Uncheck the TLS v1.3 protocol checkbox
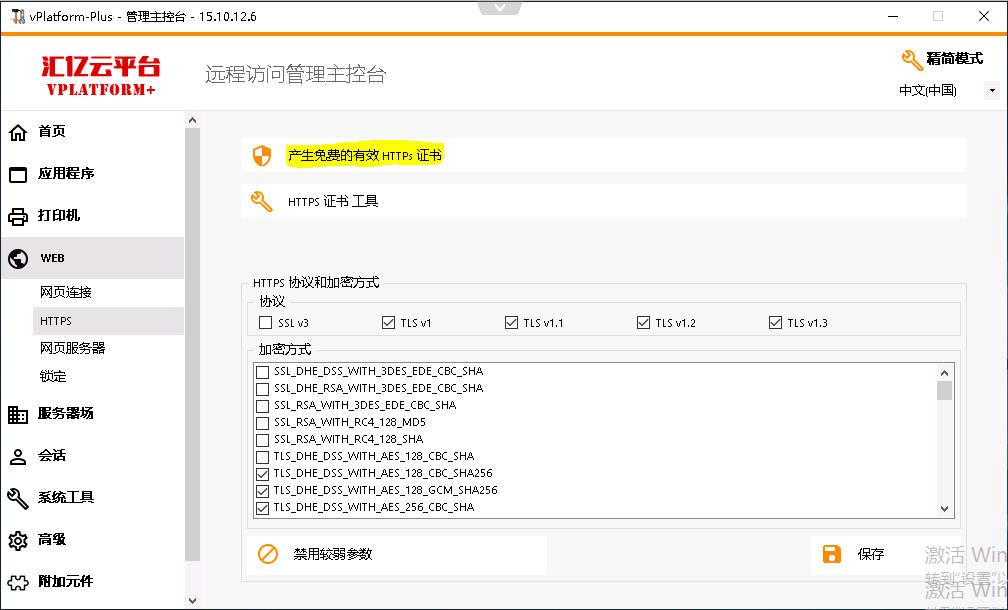The height and width of the screenshot is (610, 1008). 775,323
